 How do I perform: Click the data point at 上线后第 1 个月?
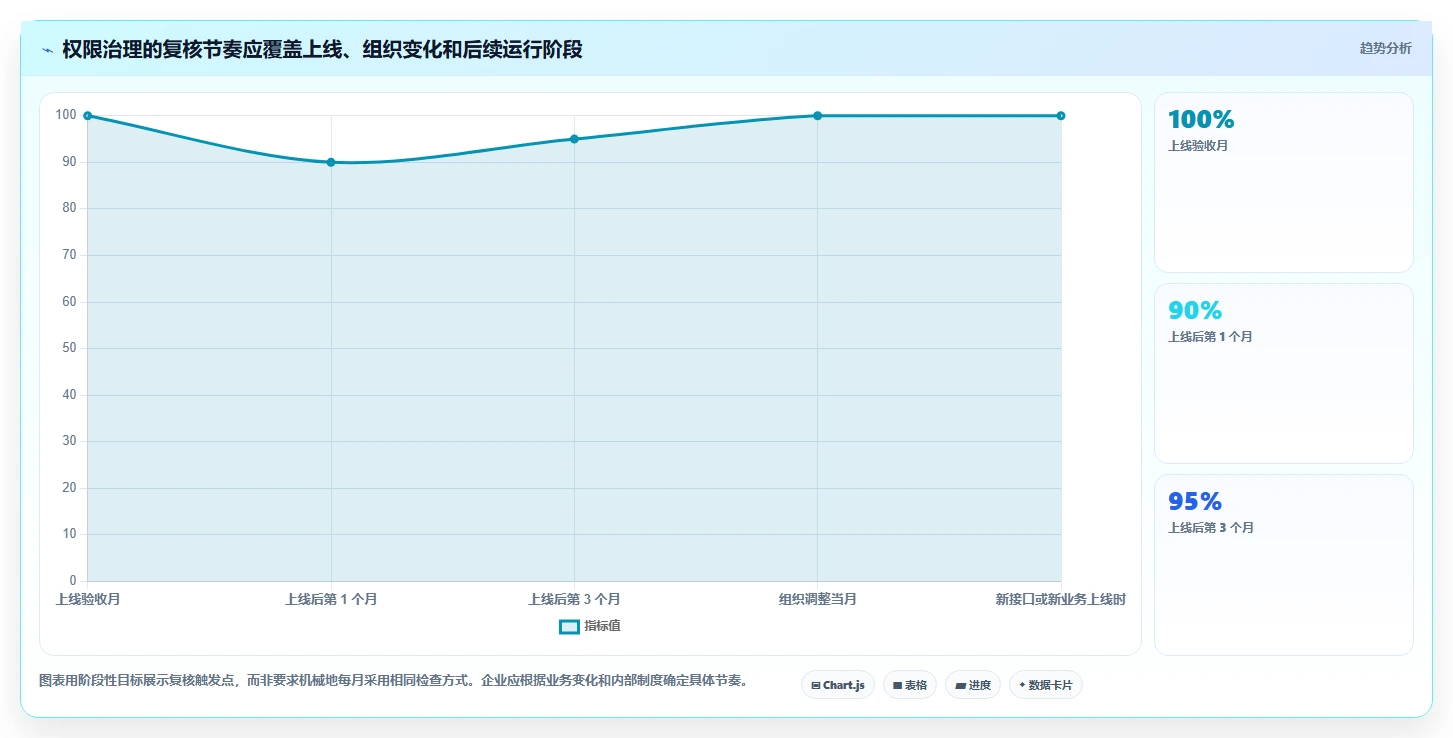coord(331,162)
